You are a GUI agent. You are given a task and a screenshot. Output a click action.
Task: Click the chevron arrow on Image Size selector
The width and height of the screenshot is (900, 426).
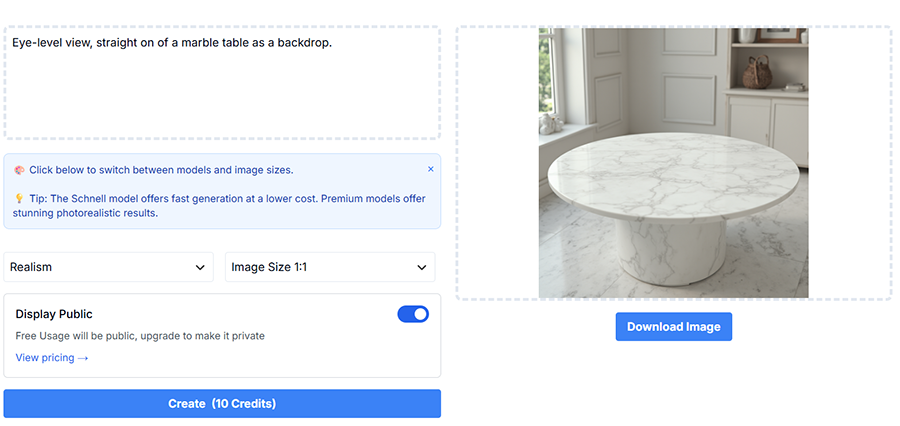[x=421, y=268]
